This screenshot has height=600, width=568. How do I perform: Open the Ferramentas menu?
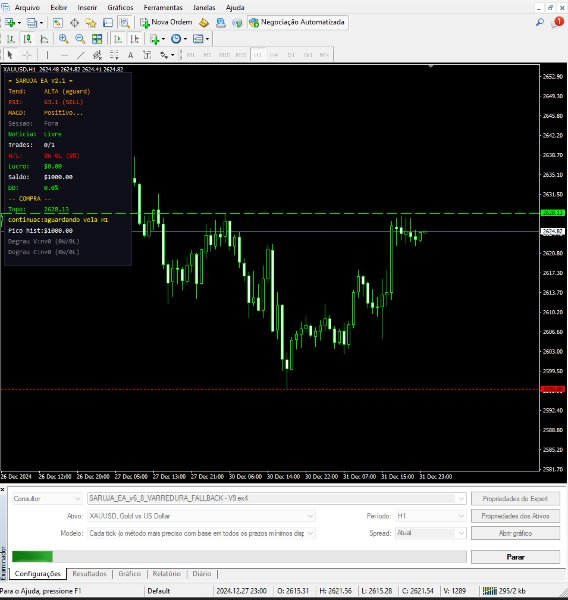163,7
